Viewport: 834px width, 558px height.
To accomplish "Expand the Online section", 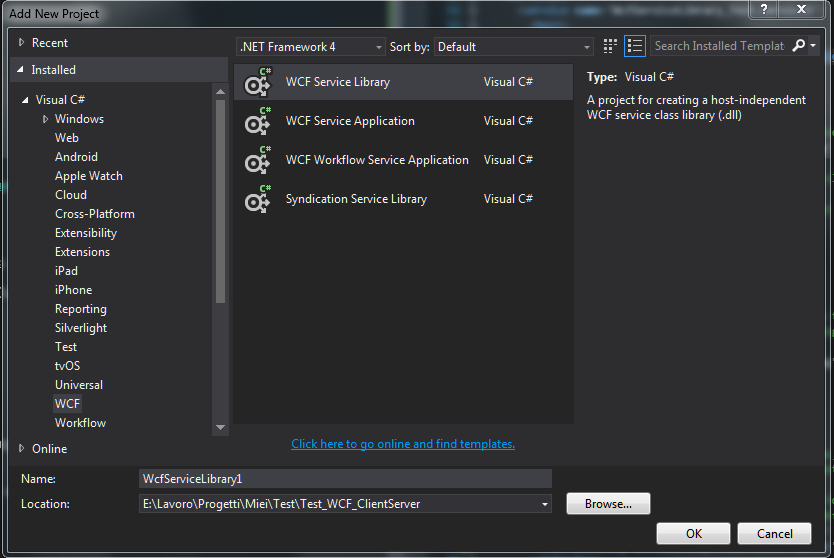I will click(23, 449).
